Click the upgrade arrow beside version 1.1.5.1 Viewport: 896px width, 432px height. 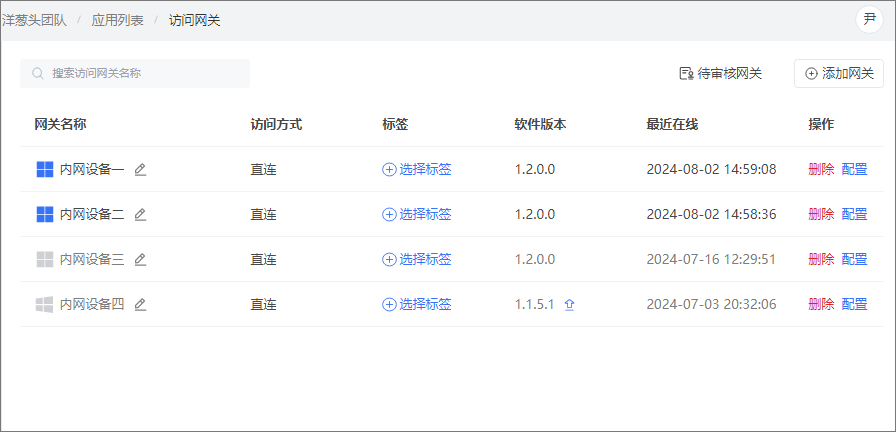point(569,305)
